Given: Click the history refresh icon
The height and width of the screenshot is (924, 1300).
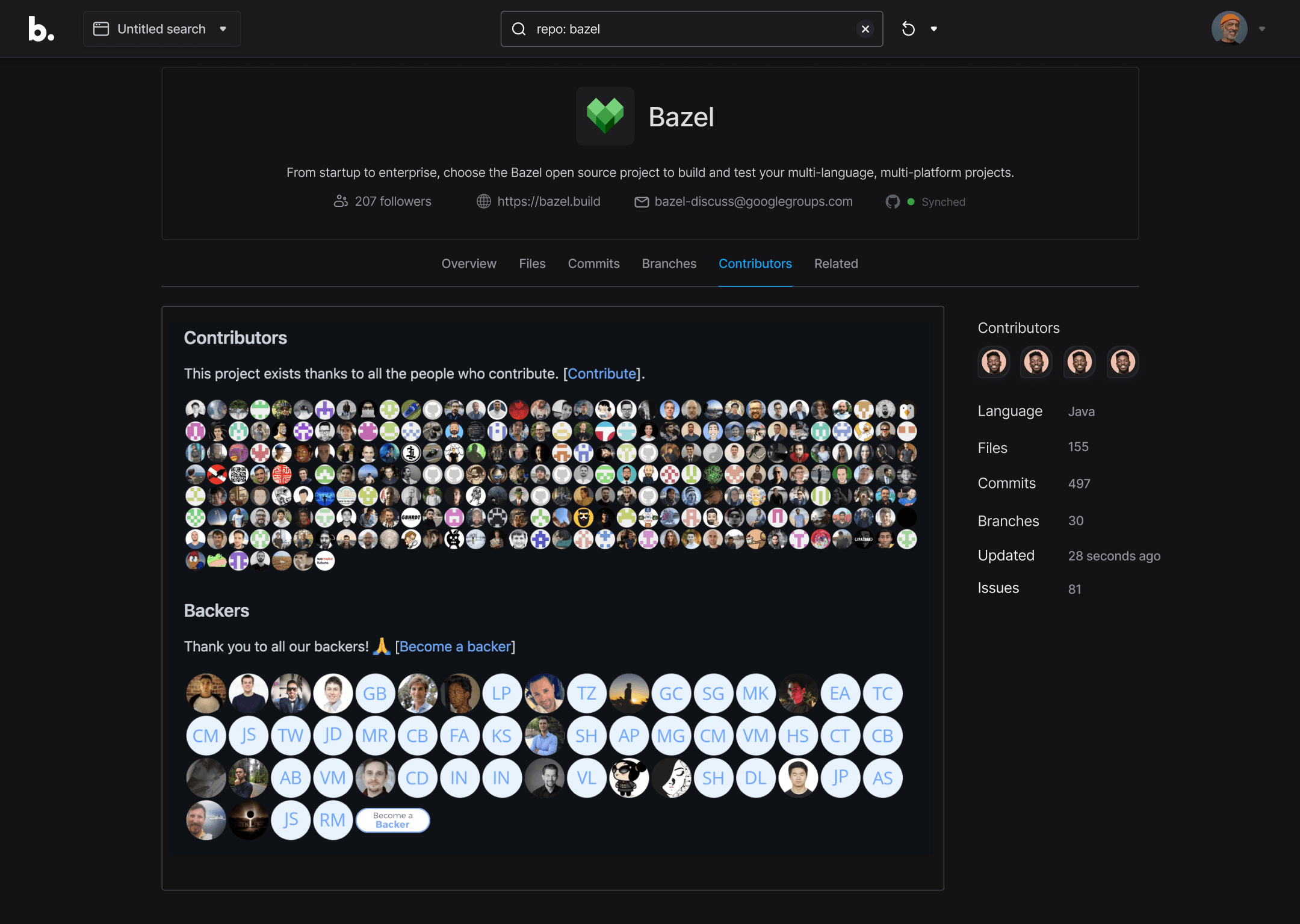Looking at the screenshot, I should point(908,29).
